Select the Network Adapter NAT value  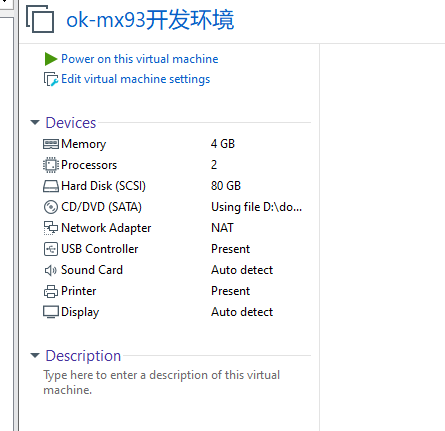tap(222, 228)
